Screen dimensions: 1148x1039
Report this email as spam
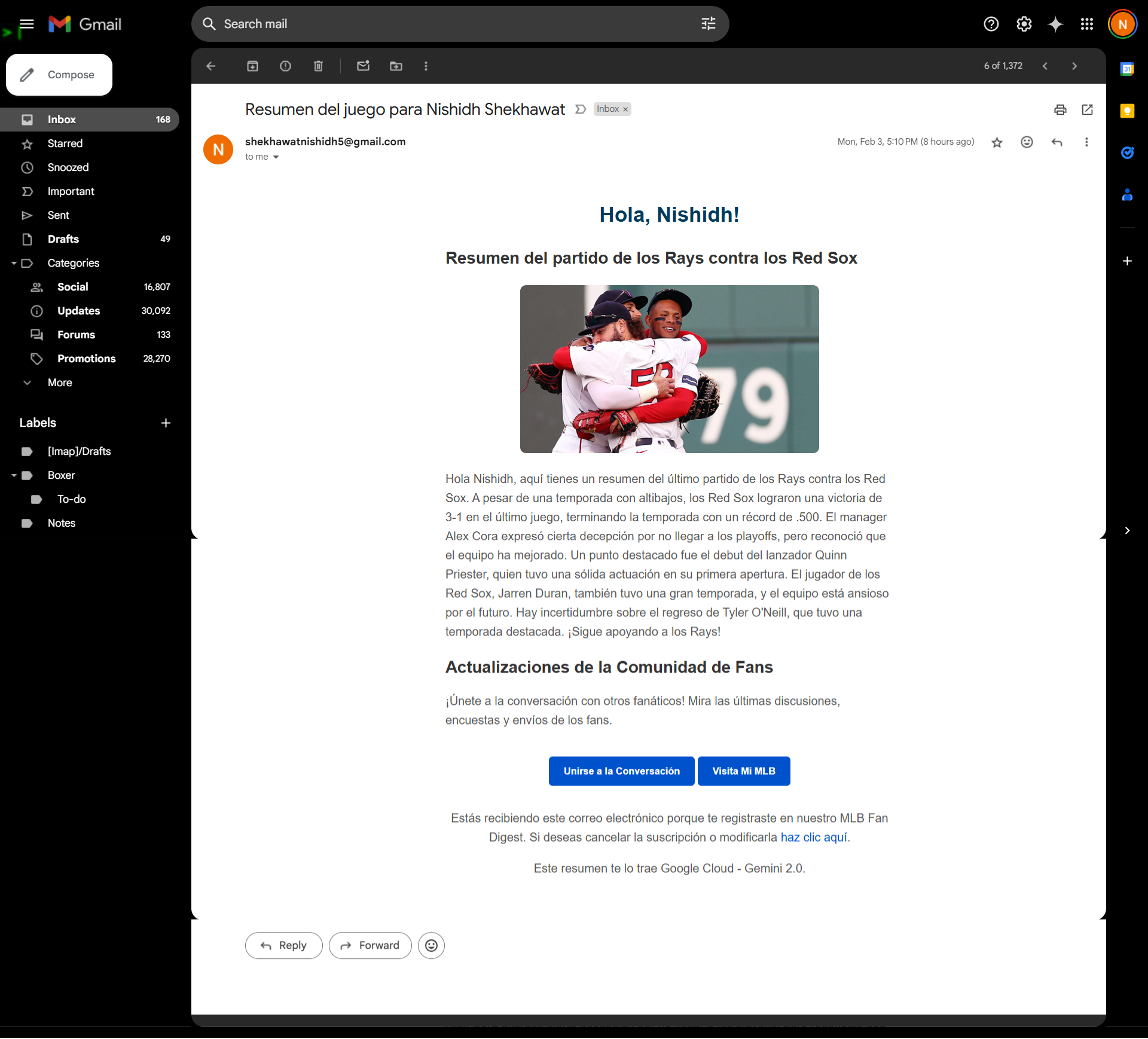click(285, 66)
